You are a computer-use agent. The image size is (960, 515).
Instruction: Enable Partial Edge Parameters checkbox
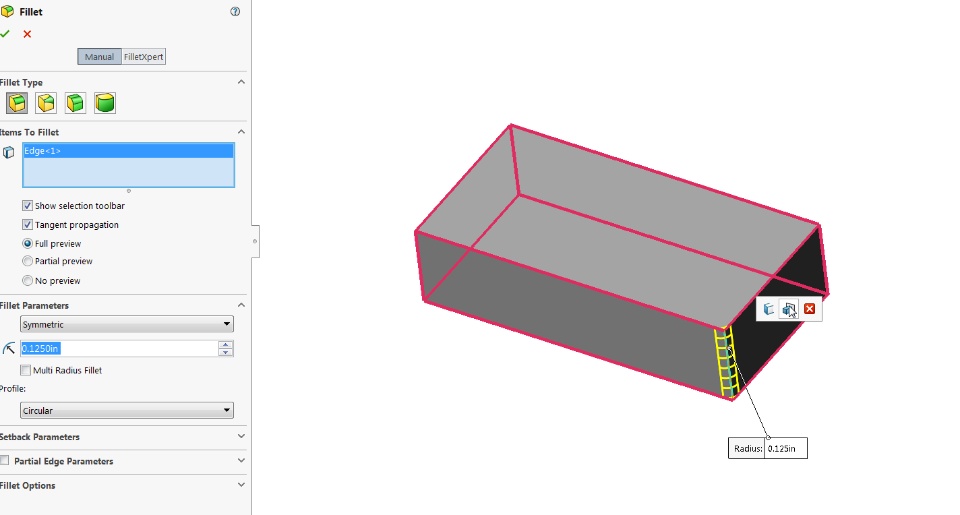pyautogui.click(x=5, y=460)
